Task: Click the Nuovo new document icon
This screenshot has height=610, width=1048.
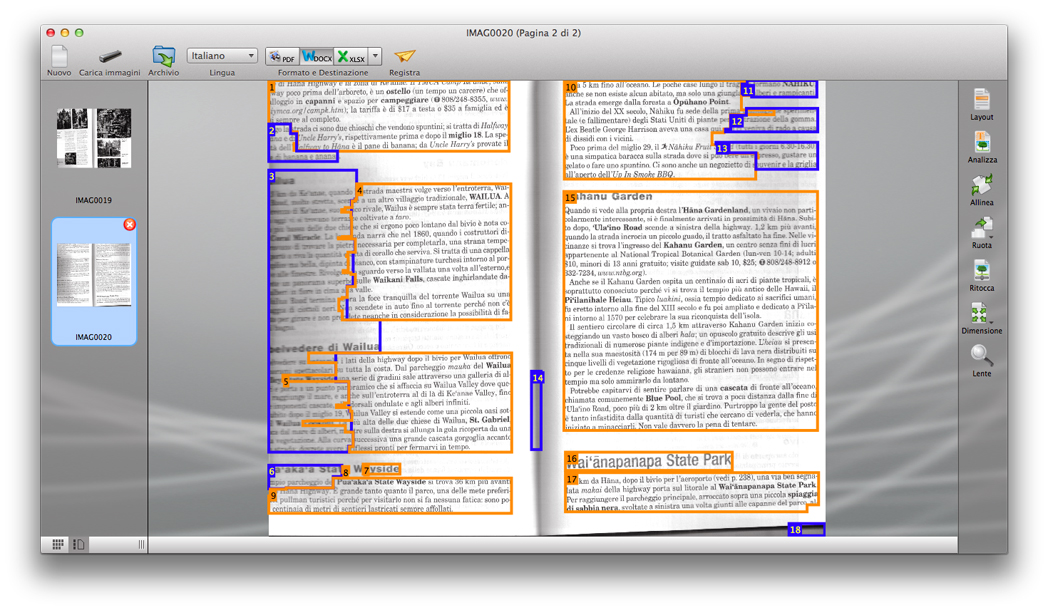Action: (59, 56)
